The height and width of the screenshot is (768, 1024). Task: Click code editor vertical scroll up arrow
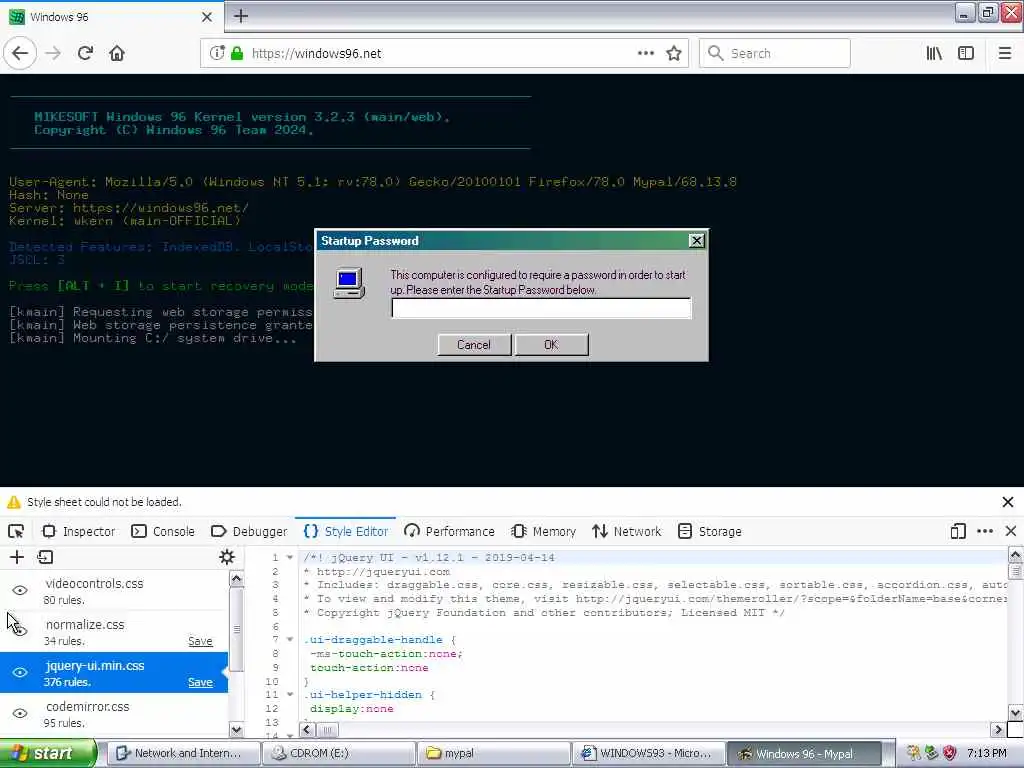click(x=1016, y=555)
